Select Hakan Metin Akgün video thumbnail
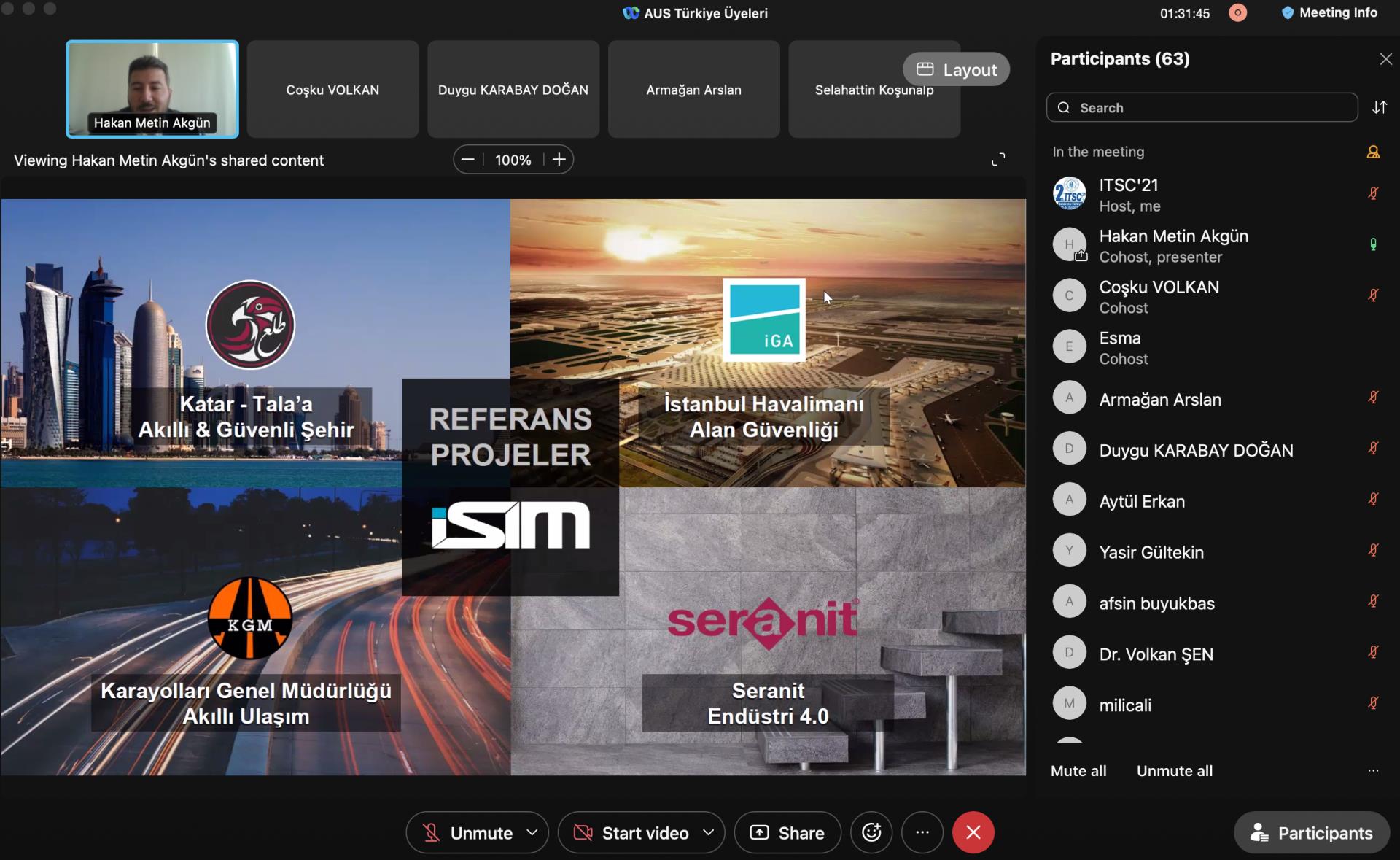The width and height of the screenshot is (1400, 860). click(x=152, y=89)
